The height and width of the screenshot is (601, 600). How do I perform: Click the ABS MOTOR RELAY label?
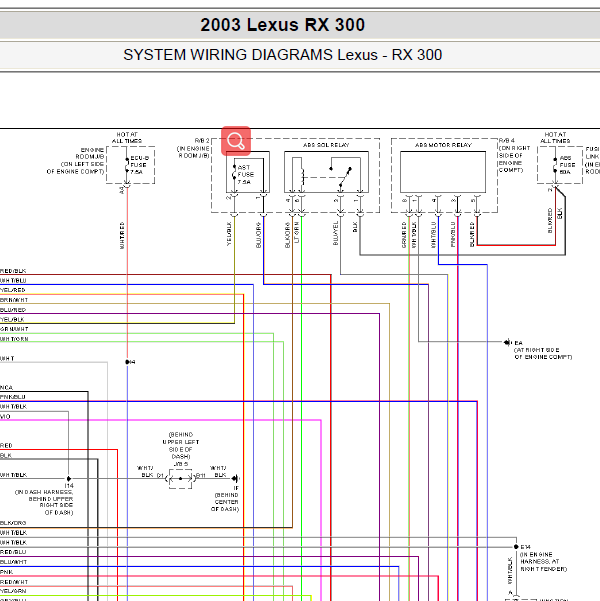click(443, 145)
